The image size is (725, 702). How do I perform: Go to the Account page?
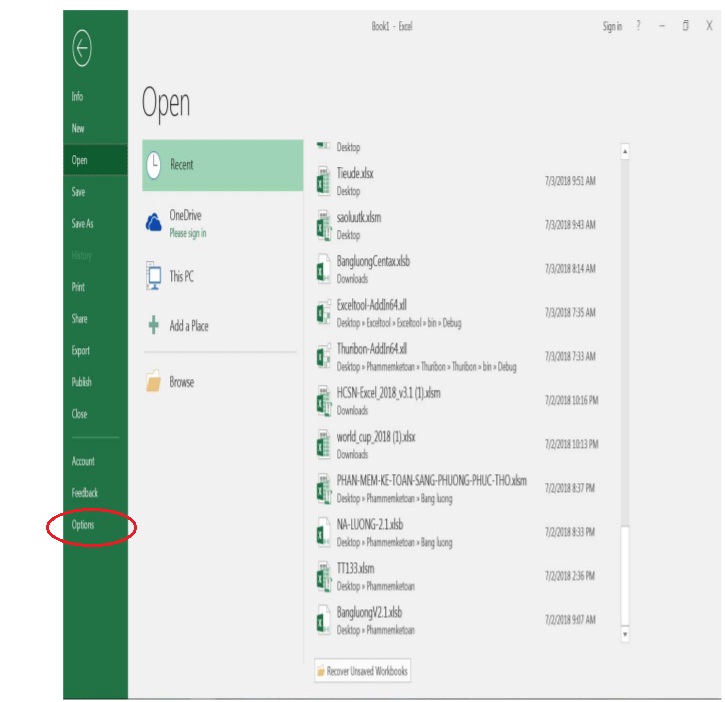point(83,462)
